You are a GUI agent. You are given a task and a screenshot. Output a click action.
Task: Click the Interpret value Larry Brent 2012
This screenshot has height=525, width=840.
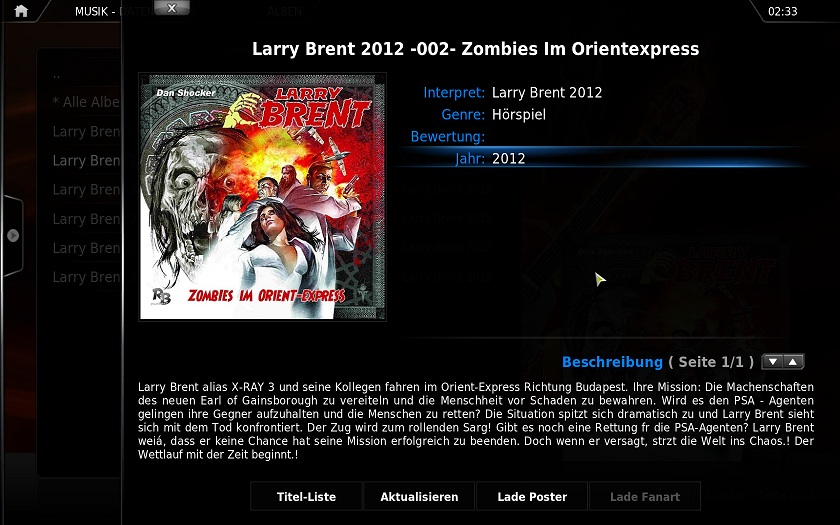(x=547, y=93)
